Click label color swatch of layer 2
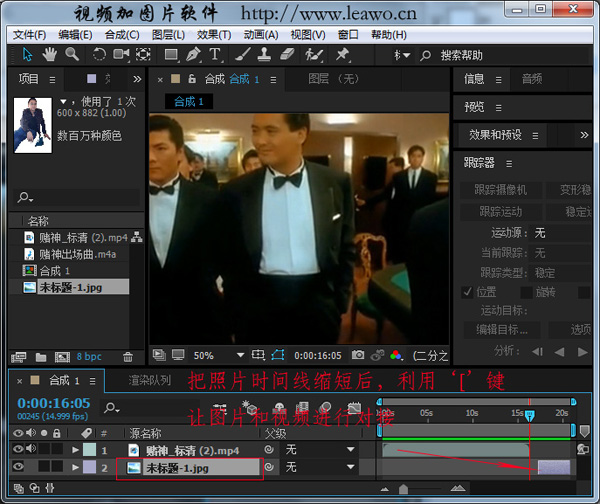This screenshot has width=600, height=504. coord(90,467)
